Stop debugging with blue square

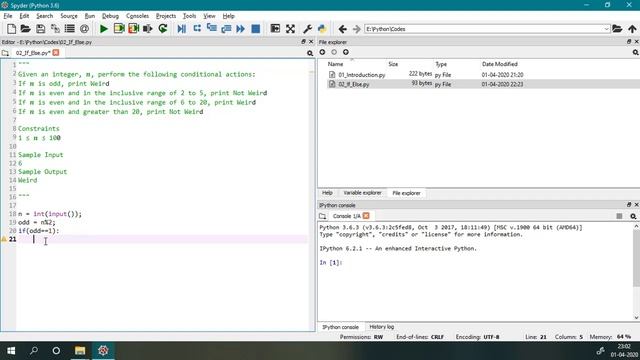click(x=256, y=29)
